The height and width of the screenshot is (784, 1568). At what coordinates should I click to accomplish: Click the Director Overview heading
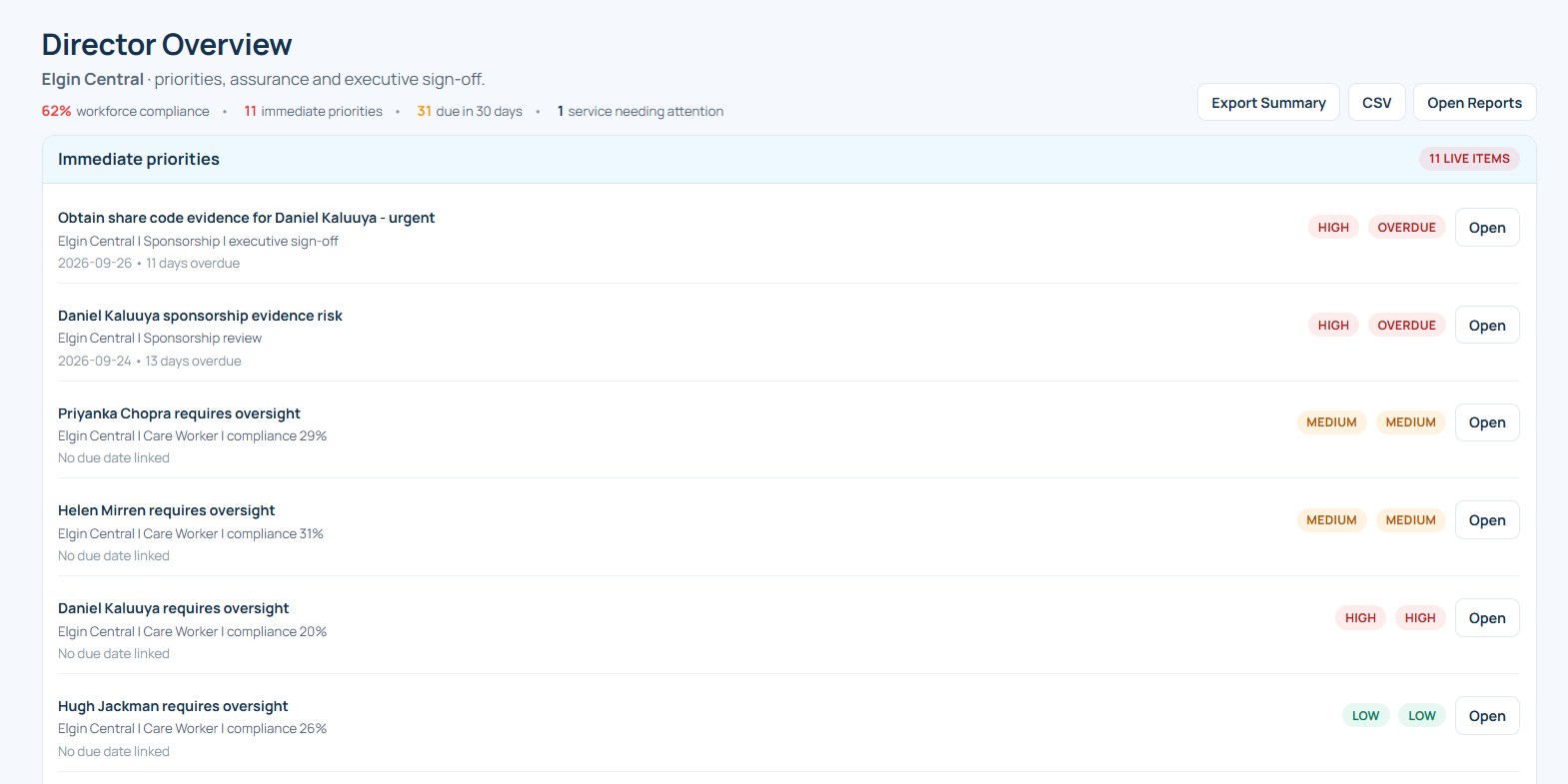[167, 45]
